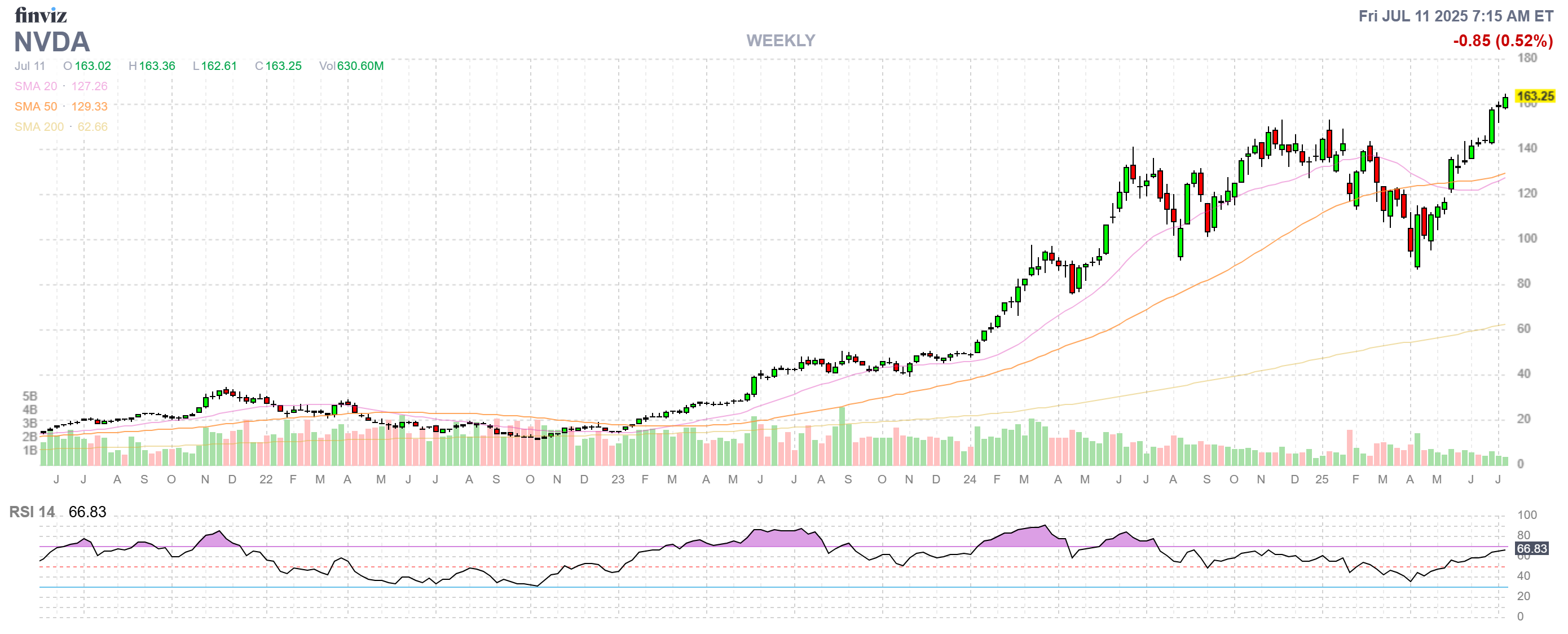Image resolution: width=1568 pixels, height=634 pixels.
Task: Select the NVDA ticker symbol
Action: [52, 42]
